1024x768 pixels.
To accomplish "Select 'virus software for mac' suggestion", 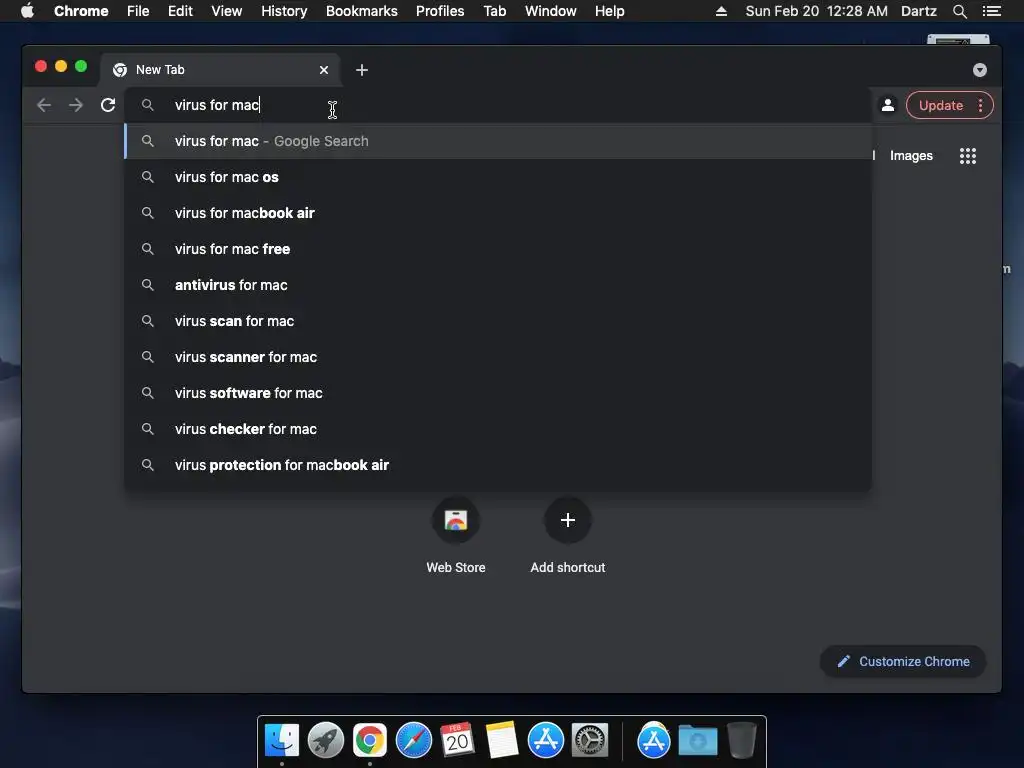I will pyautogui.click(x=498, y=392).
